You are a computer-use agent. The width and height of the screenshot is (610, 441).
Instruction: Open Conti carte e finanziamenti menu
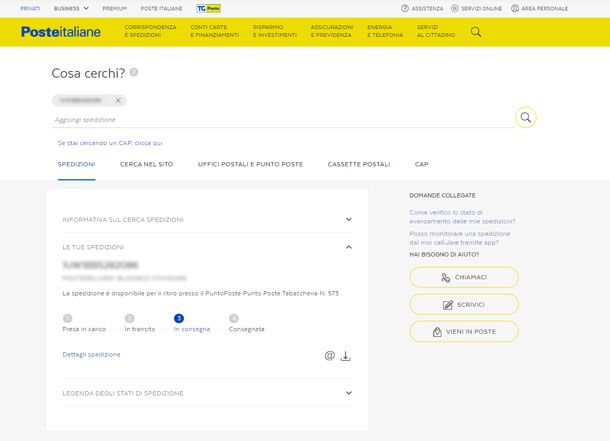[x=215, y=31]
